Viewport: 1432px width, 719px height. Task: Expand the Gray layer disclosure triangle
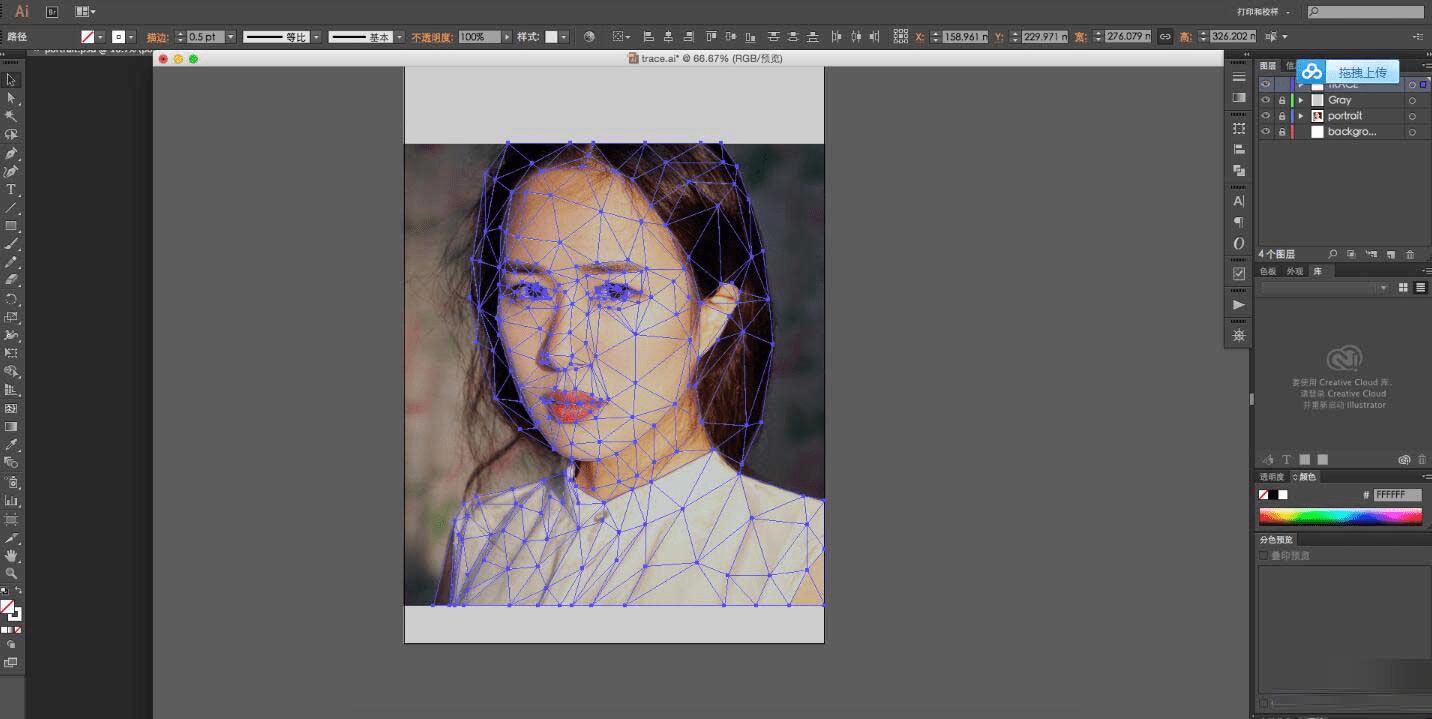pyautogui.click(x=1300, y=100)
